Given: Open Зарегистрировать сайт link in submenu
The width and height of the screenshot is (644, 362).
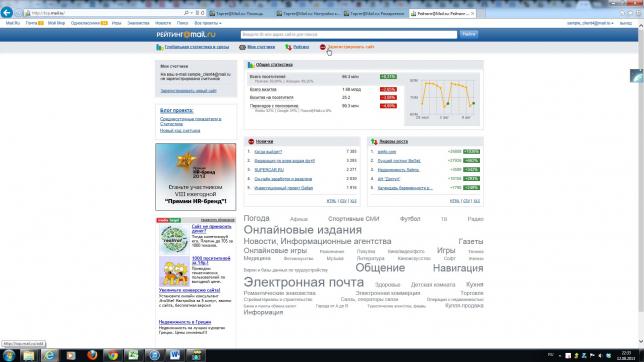Looking at the screenshot, I should (x=351, y=47).
